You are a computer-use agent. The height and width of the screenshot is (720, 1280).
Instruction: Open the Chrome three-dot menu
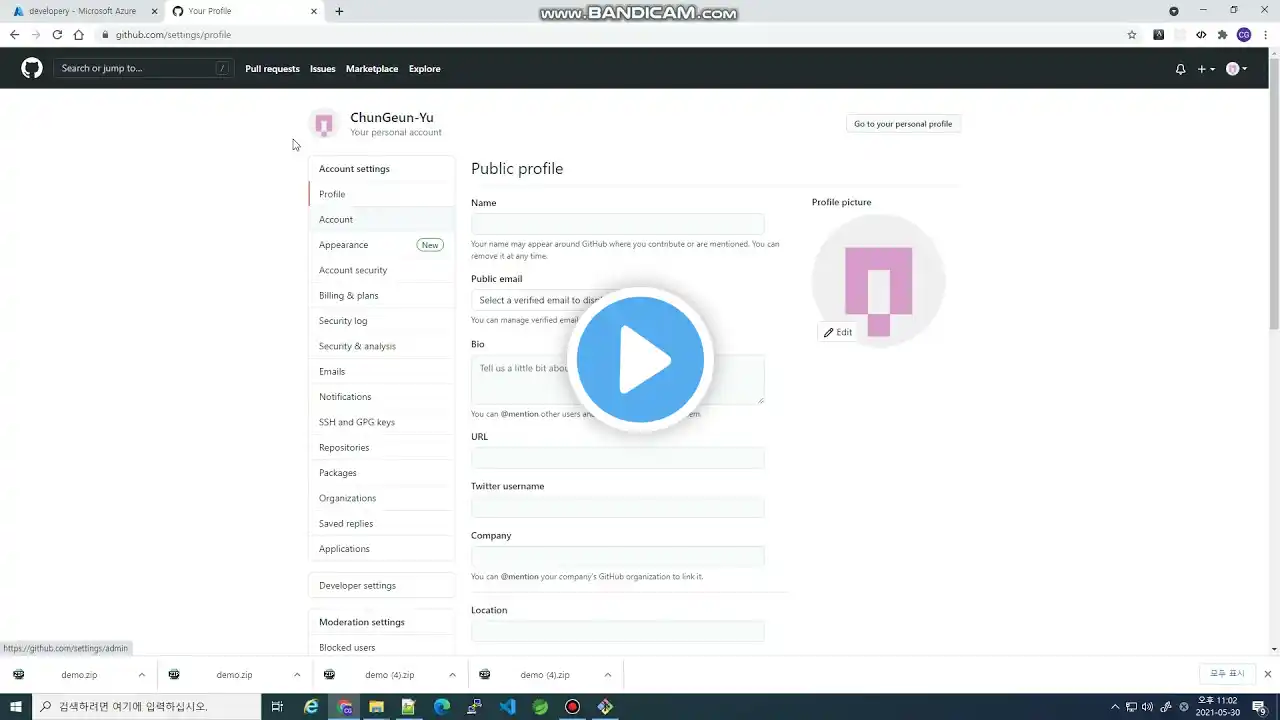click(1264, 34)
